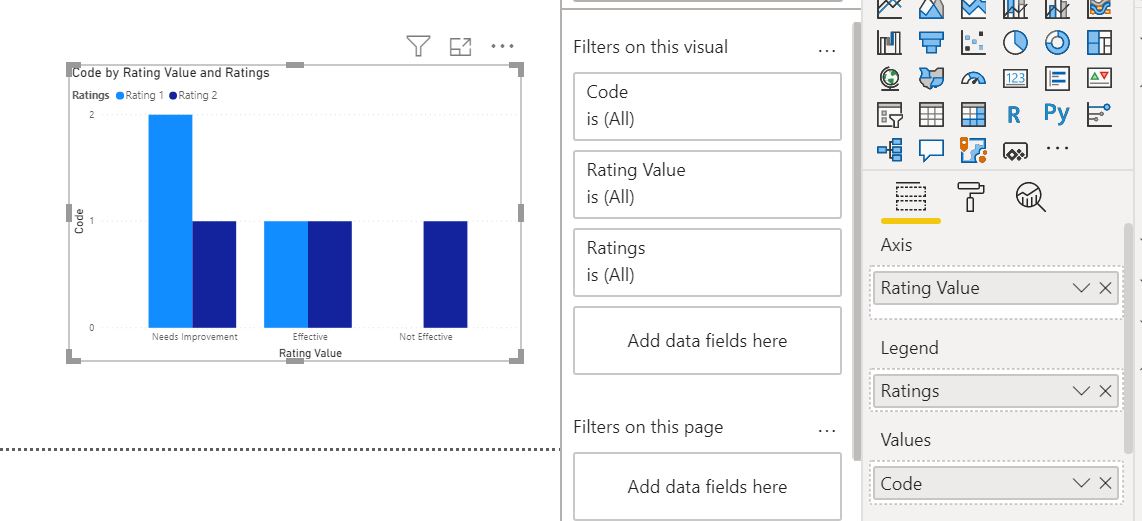This screenshot has height=521, width=1142.
Task: Open dropdown for Ratings in Legend well
Action: [1082, 391]
